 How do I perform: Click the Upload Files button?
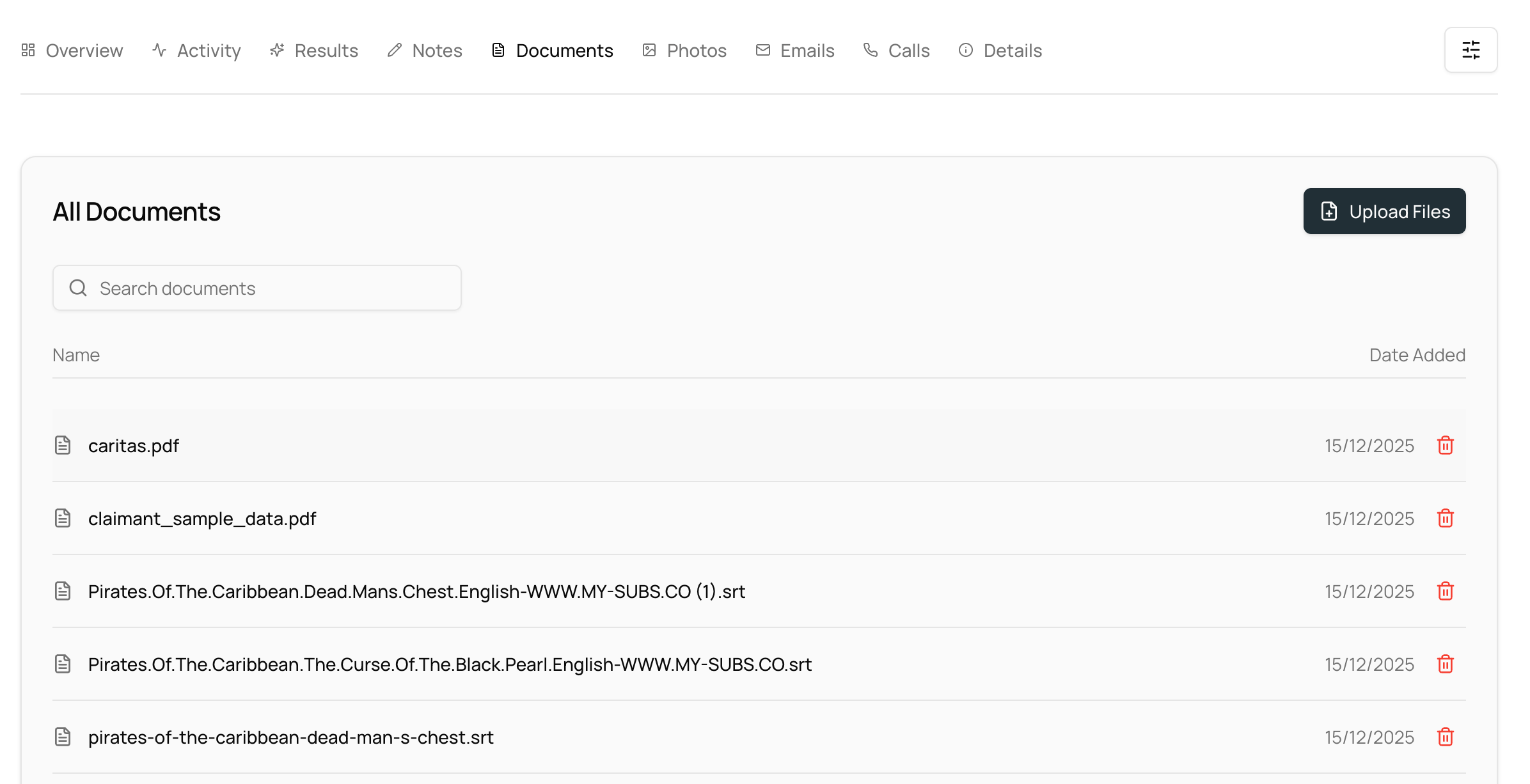click(1384, 211)
